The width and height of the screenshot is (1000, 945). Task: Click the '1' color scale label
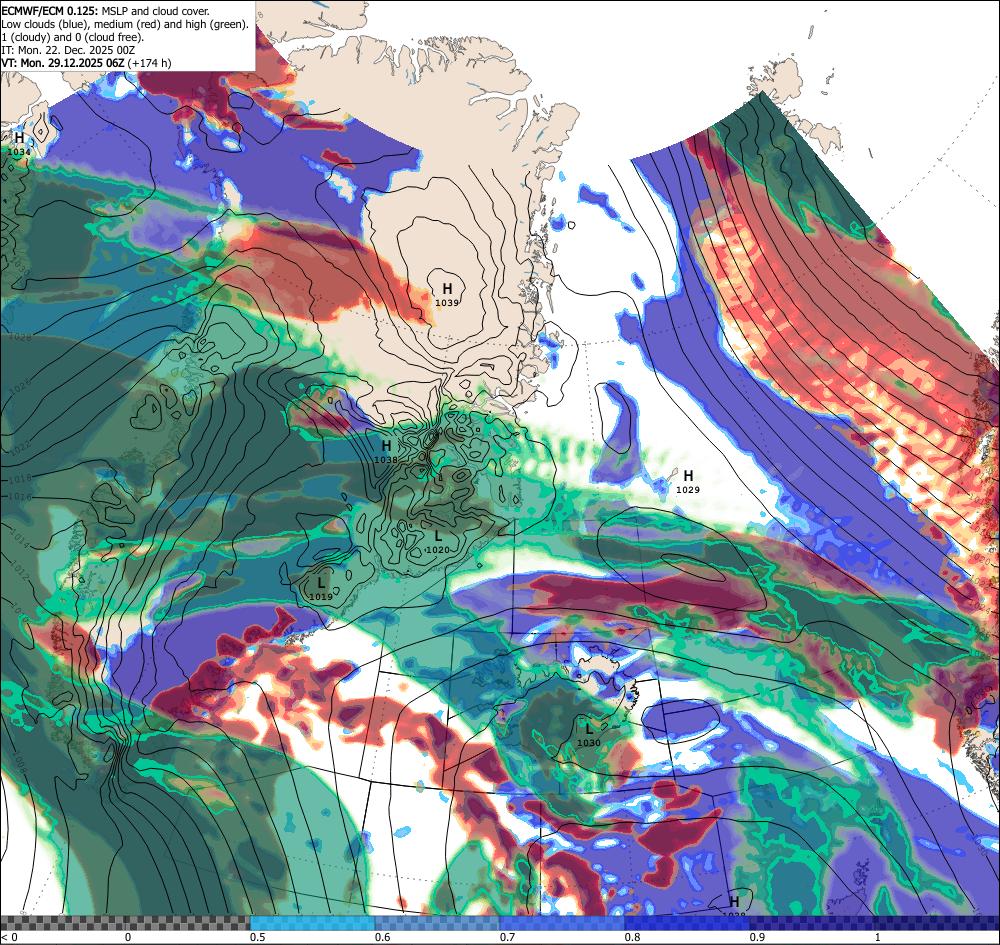pos(878,937)
